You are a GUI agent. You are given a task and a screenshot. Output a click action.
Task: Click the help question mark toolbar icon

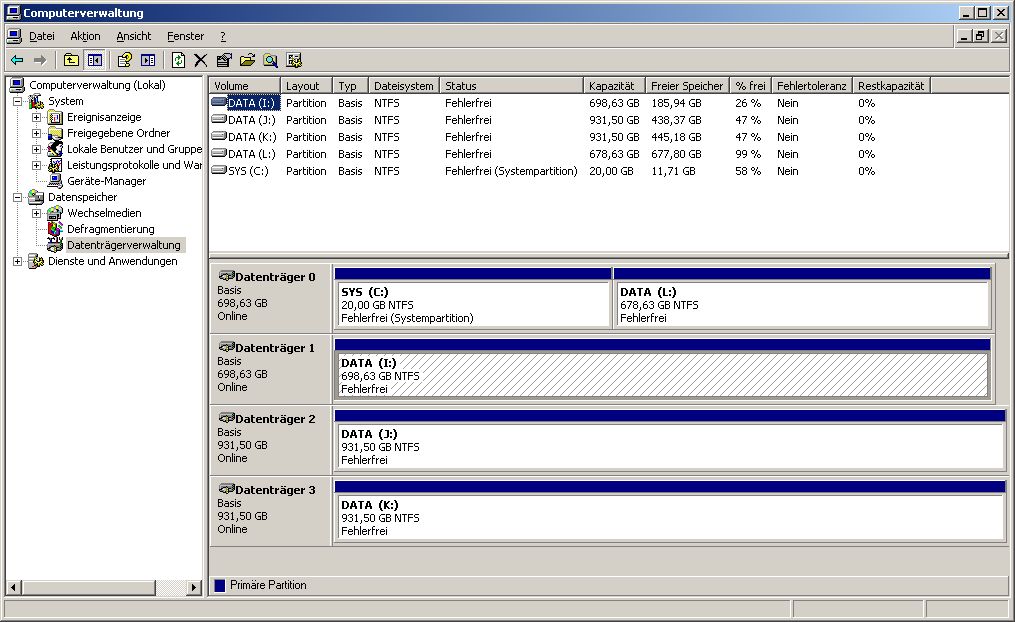pyautogui.click(x=124, y=60)
